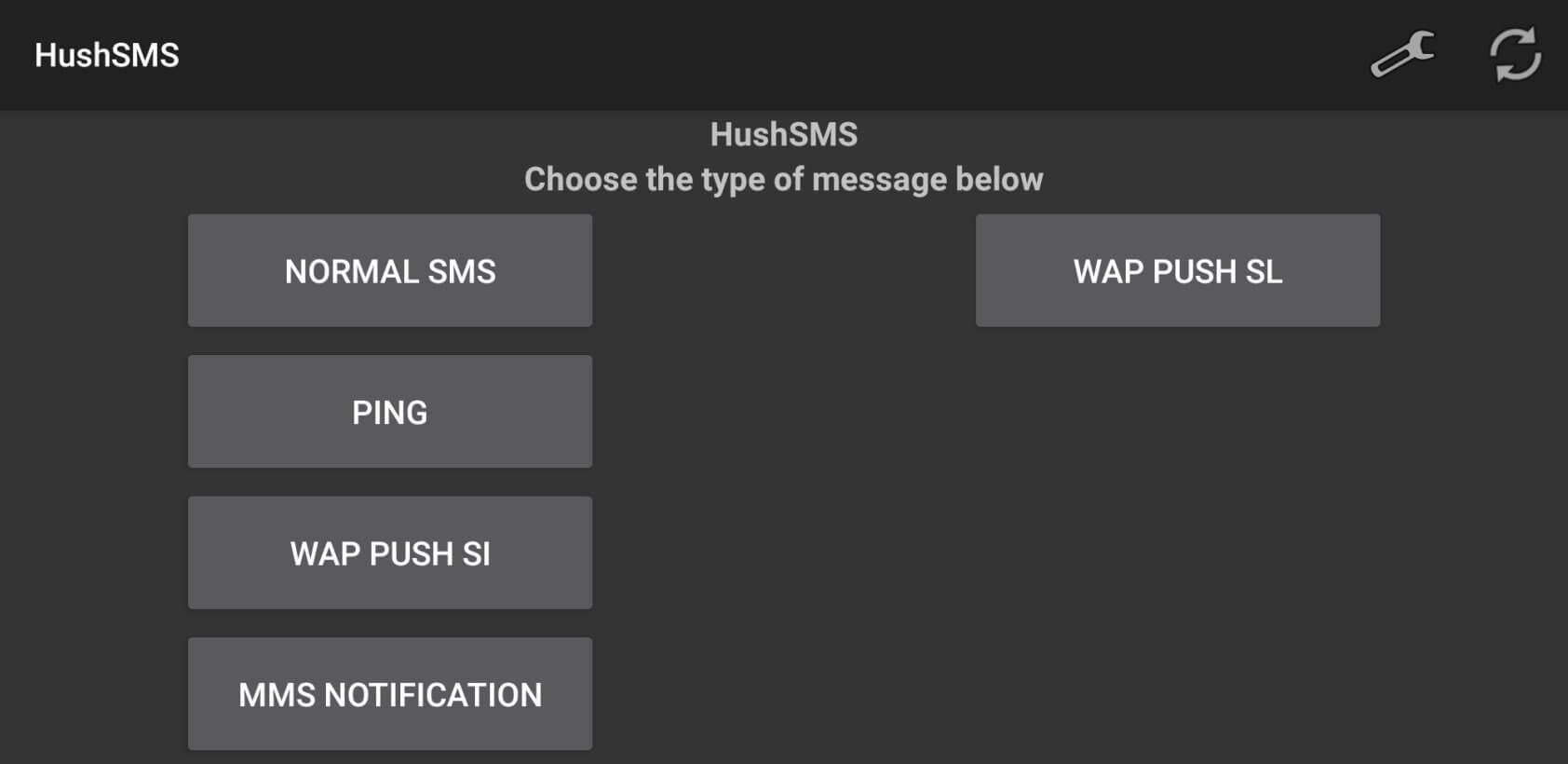Select the PING button
Viewport: 1568px width, 764px height.
click(x=390, y=412)
